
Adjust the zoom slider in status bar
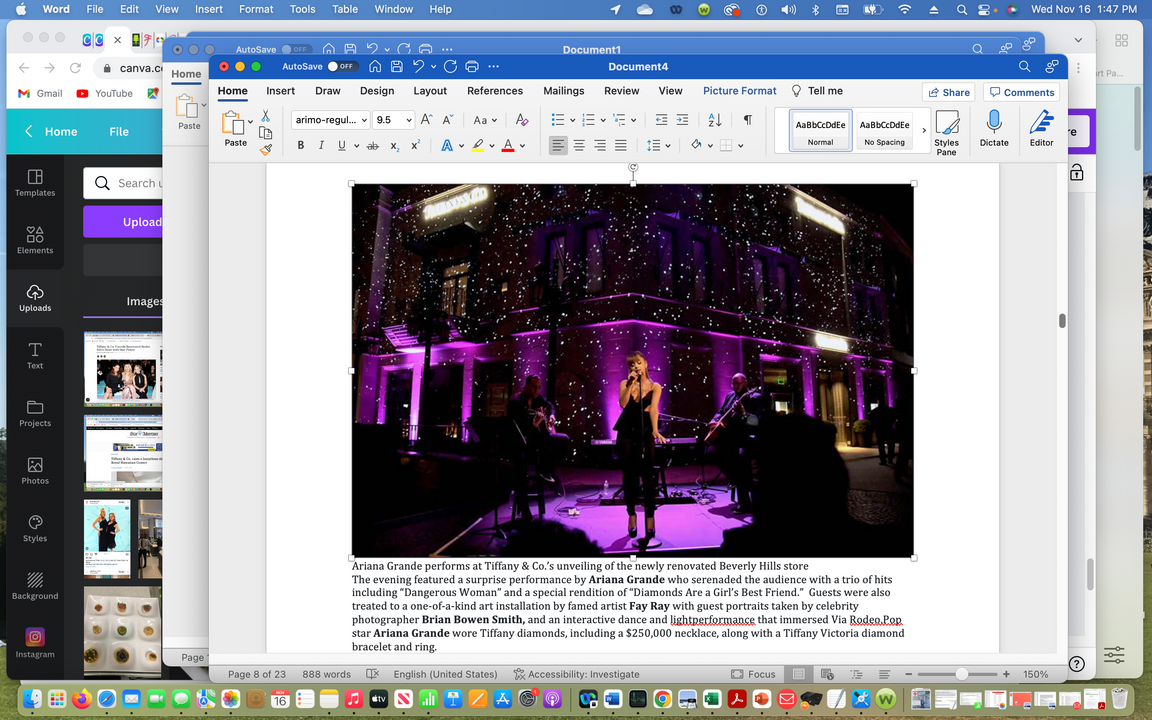[x=961, y=674]
